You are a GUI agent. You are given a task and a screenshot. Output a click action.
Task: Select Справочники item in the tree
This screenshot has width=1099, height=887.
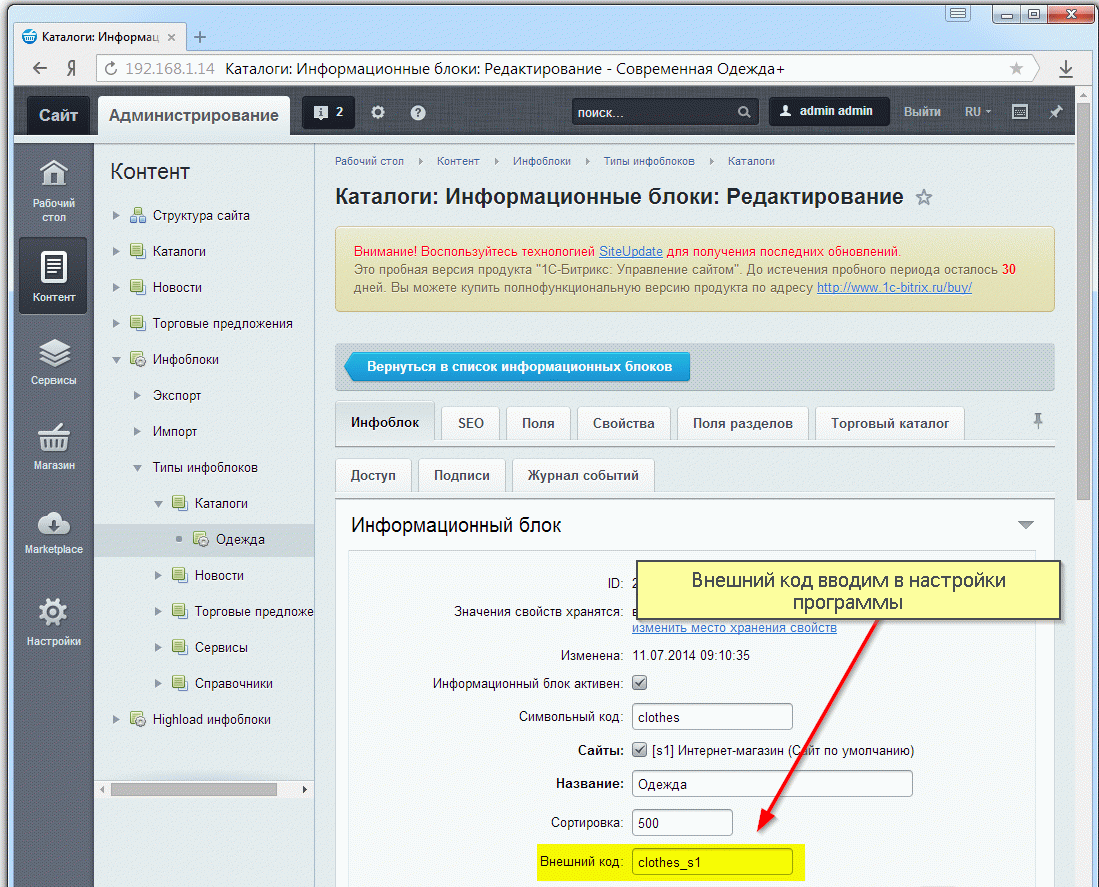coord(233,683)
